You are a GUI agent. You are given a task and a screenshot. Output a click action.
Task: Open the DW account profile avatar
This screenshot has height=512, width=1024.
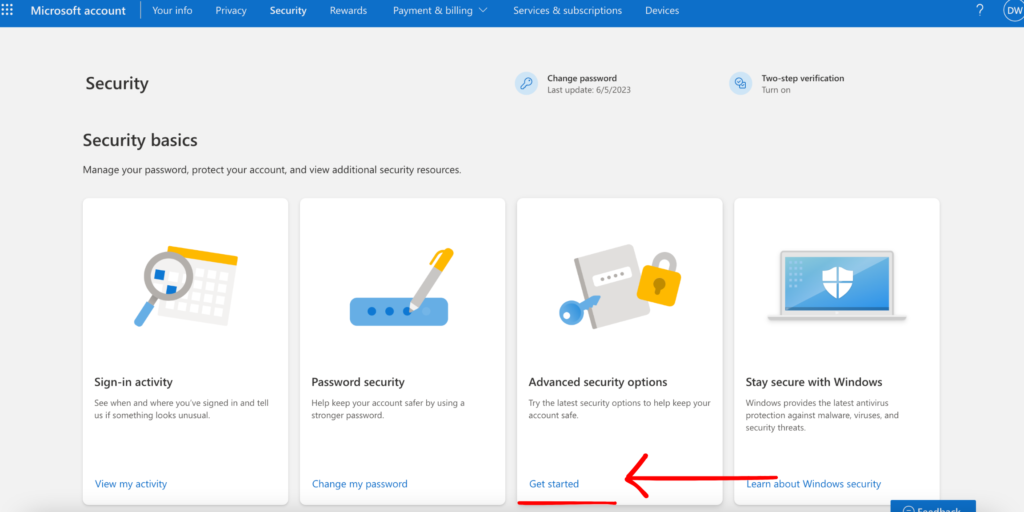click(x=1012, y=11)
